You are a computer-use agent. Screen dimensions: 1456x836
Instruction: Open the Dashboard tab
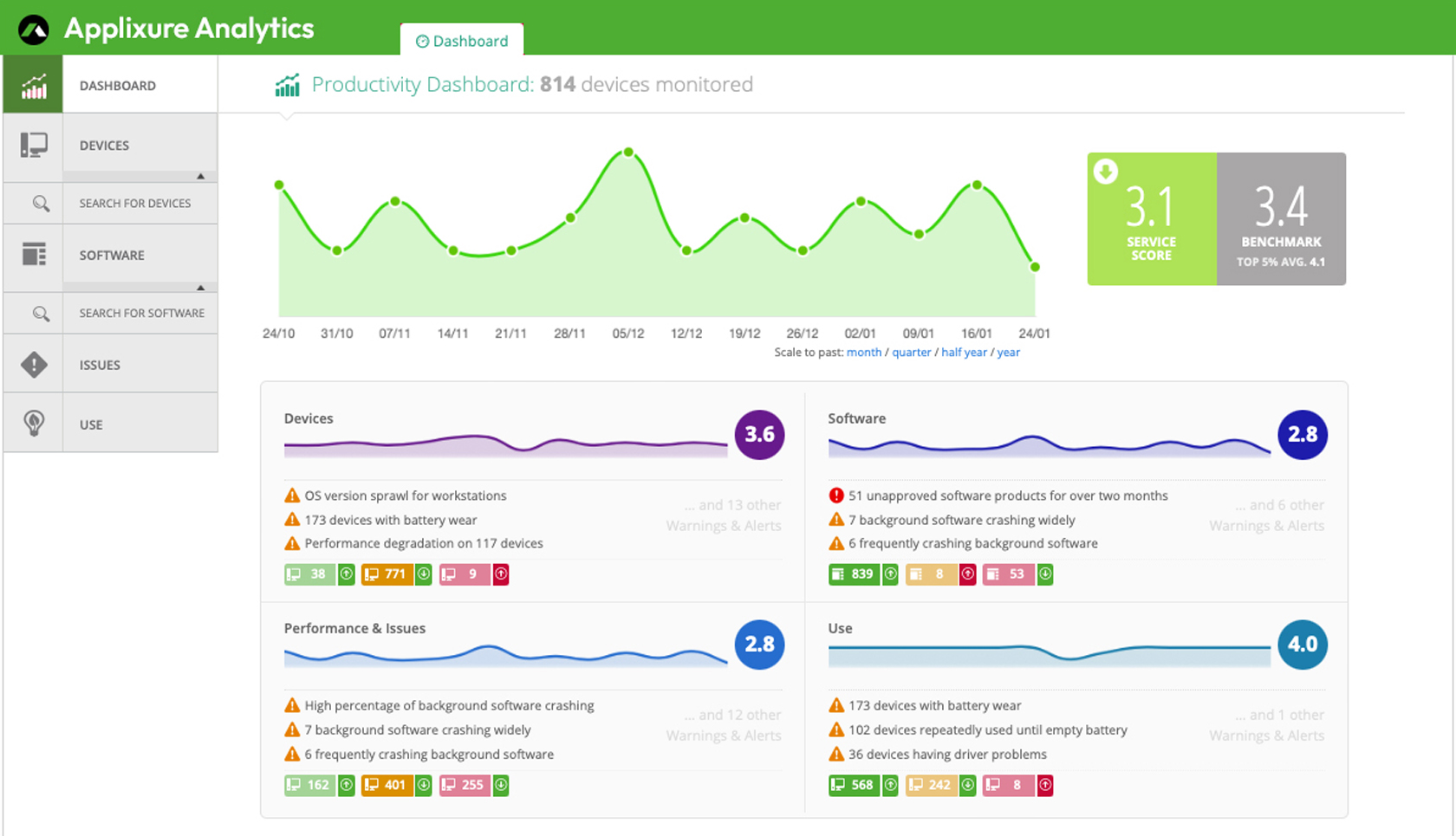click(462, 41)
